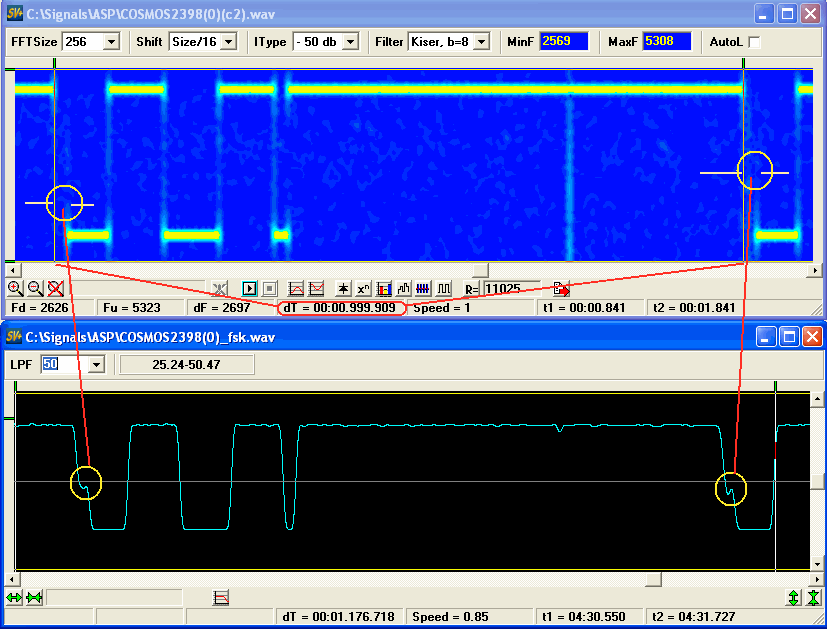Viewport: 827px width, 629px height.
Task: Minimize the COSMOS2398(0)_fsk.wav window
Action: pyautogui.click(x=765, y=336)
